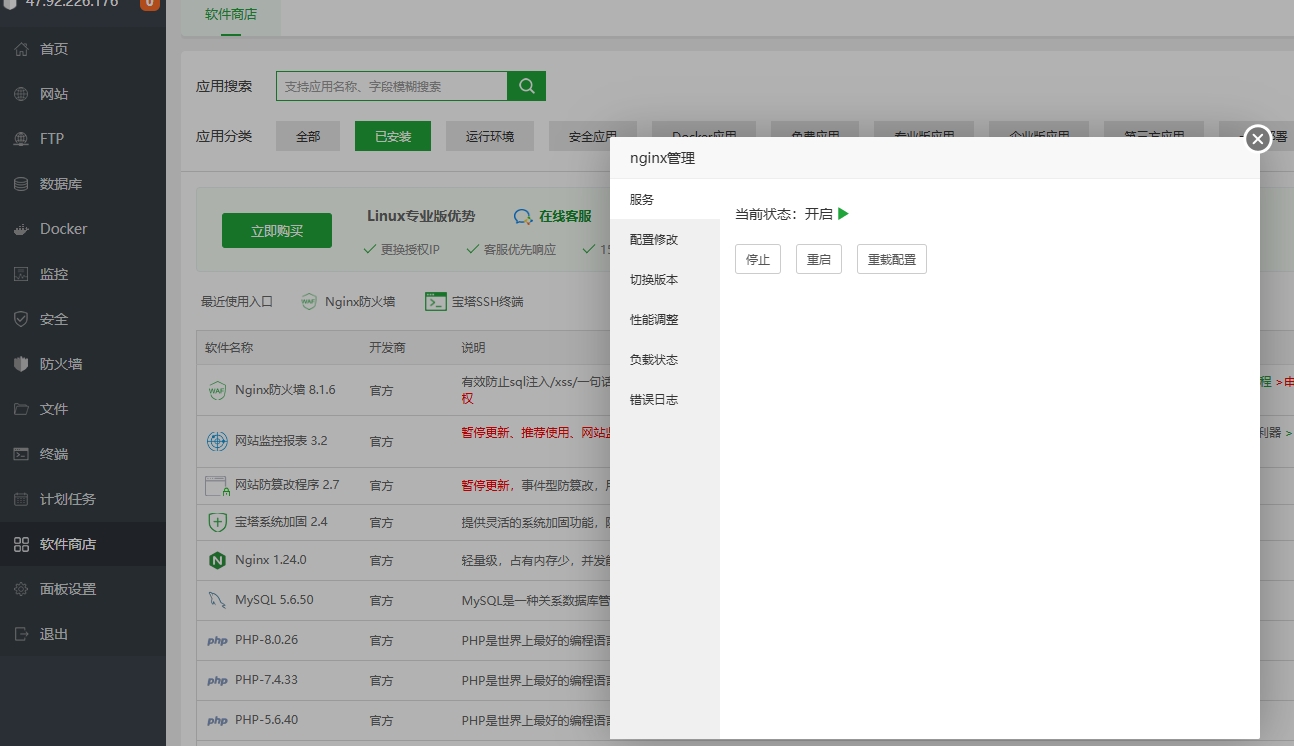Click the PHP-5.6.40 php icon

pos(217,721)
